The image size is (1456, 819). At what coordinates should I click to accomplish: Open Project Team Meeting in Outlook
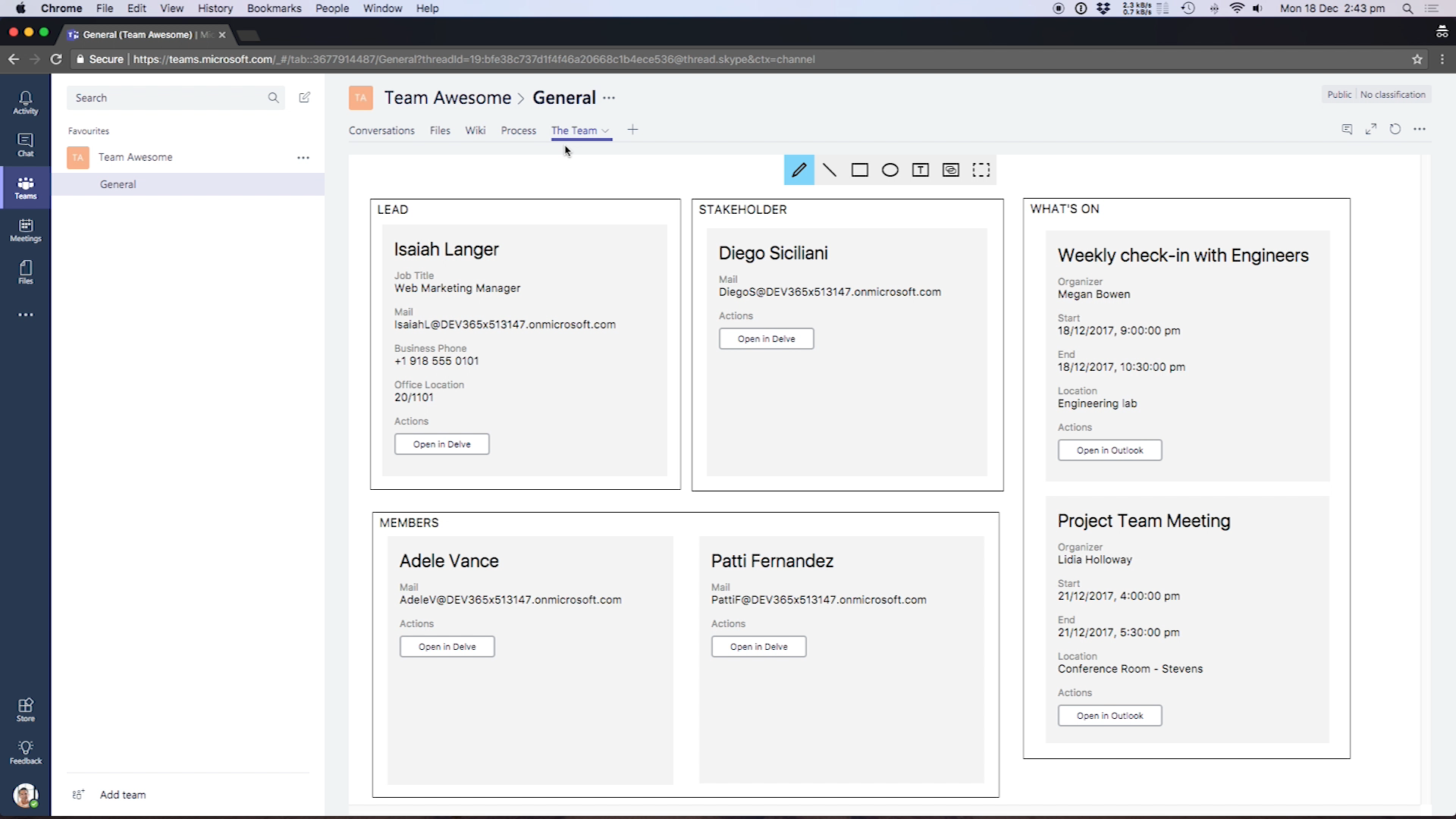1109,716
